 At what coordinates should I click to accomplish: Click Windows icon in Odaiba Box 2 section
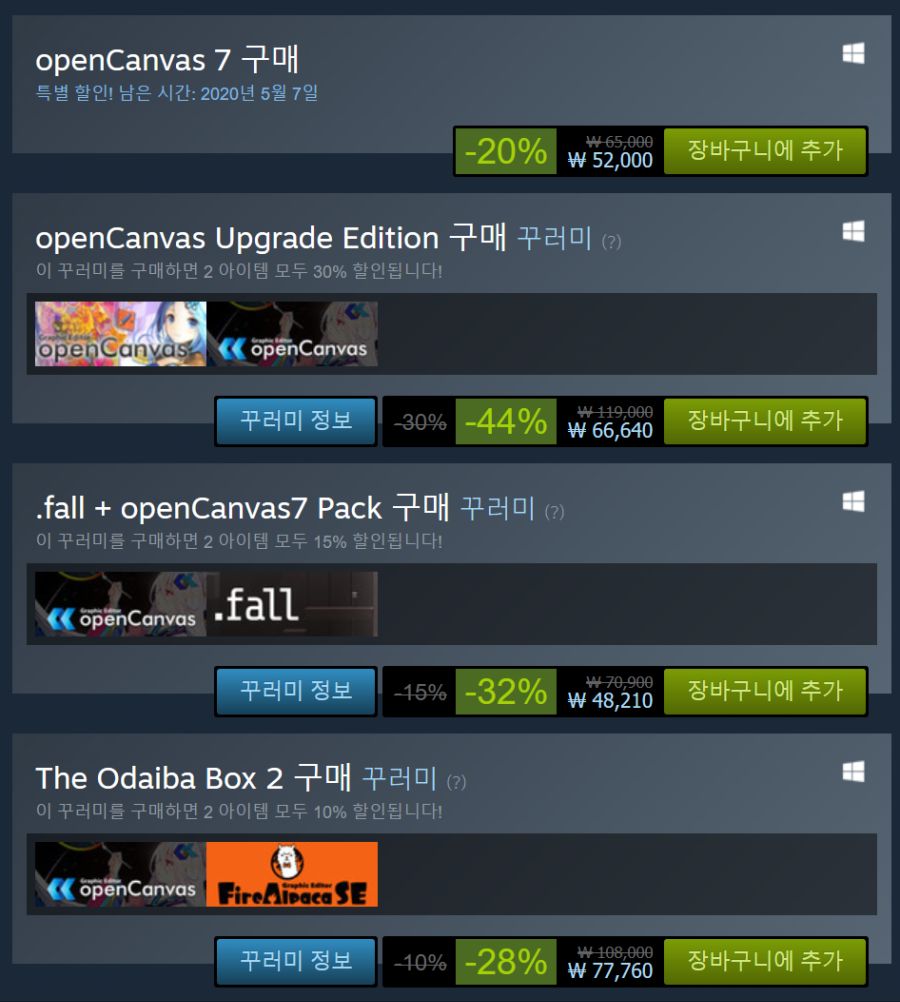point(853,772)
